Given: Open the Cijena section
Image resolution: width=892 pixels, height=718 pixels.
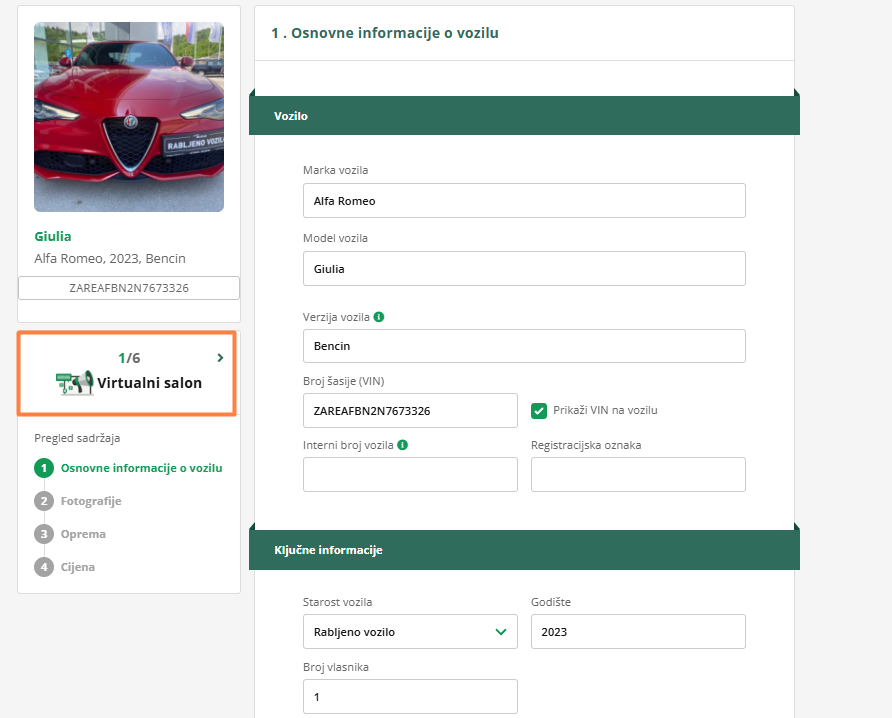Looking at the screenshot, I should [x=78, y=567].
